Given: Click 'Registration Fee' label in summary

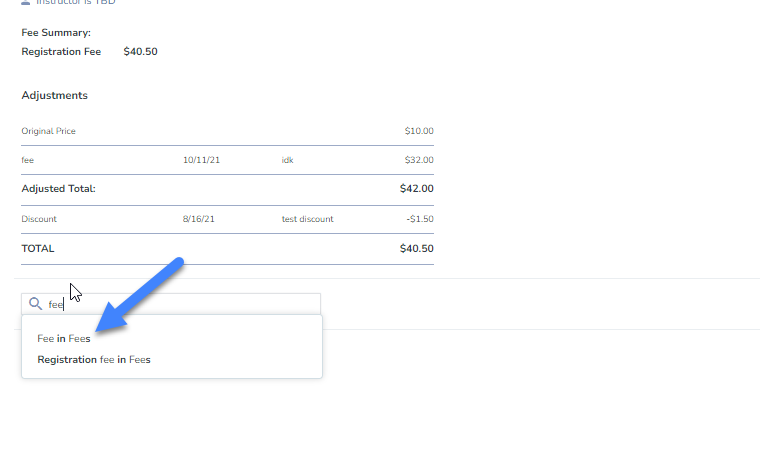Looking at the screenshot, I should (61, 52).
